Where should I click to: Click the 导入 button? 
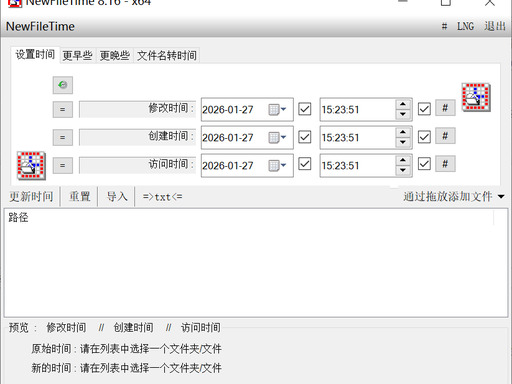point(117,197)
